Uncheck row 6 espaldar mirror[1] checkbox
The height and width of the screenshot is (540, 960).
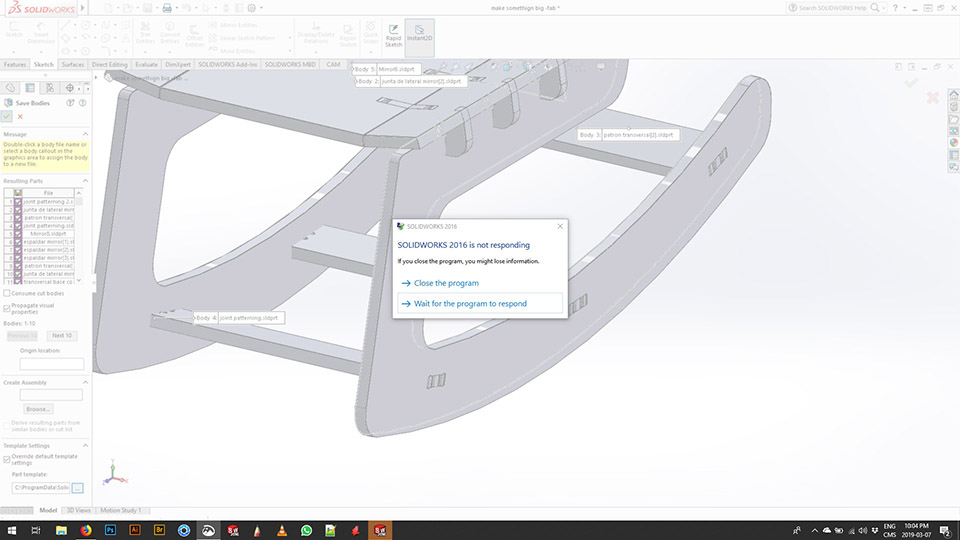coord(18,242)
